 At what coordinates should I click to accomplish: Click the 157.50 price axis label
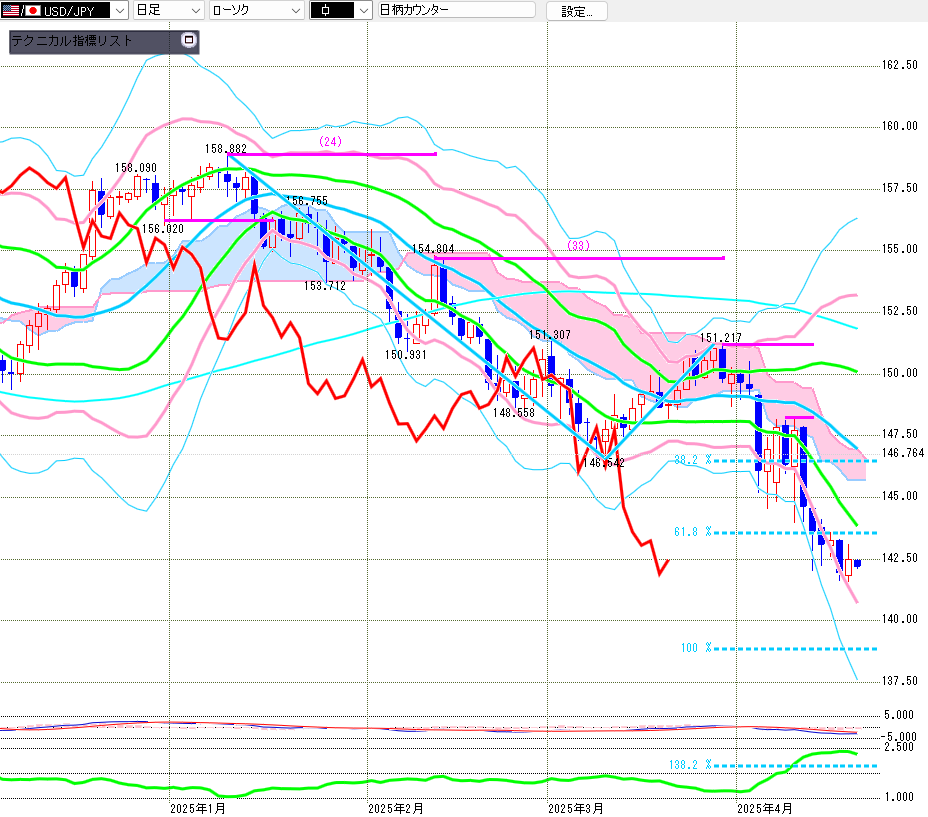pyautogui.click(x=900, y=188)
